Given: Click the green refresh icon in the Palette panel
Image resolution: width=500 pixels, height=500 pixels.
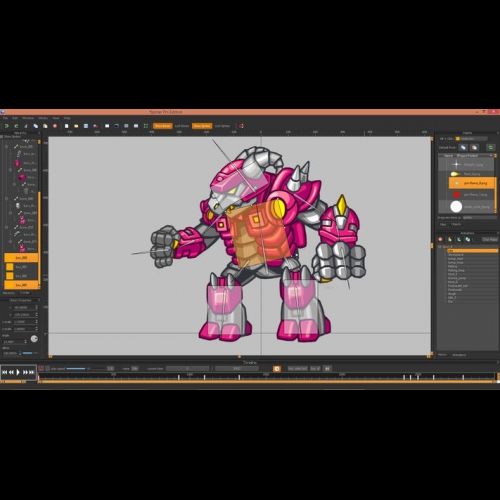Looking at the screenshot, I should [x=491, y=147].
